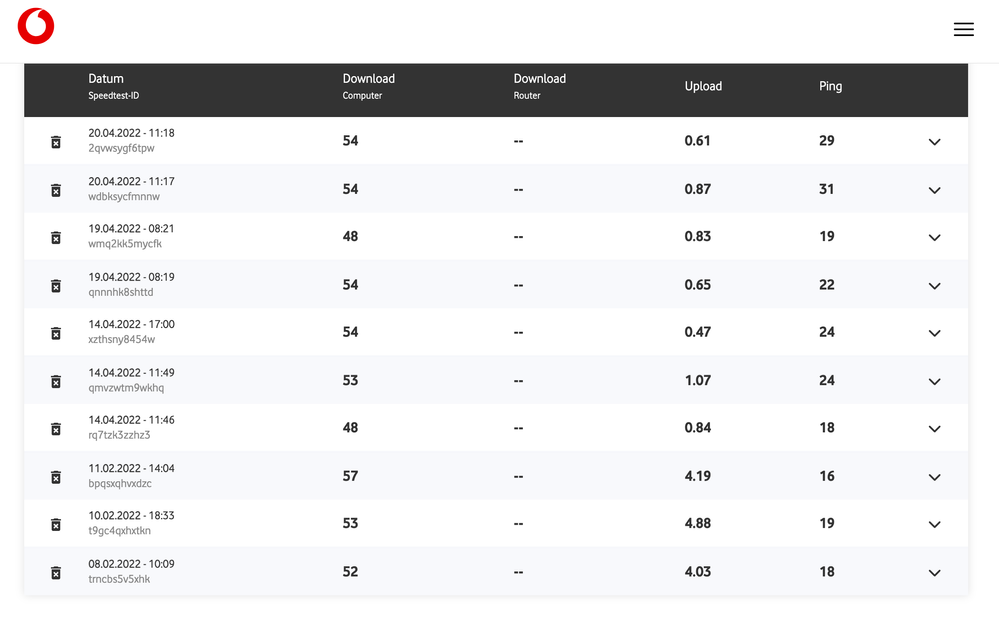Delete the 19.04.2022 08:19 speedtest
Image resolution: width=999 pixels, height=620 pixels.
(x=56, y=286)
